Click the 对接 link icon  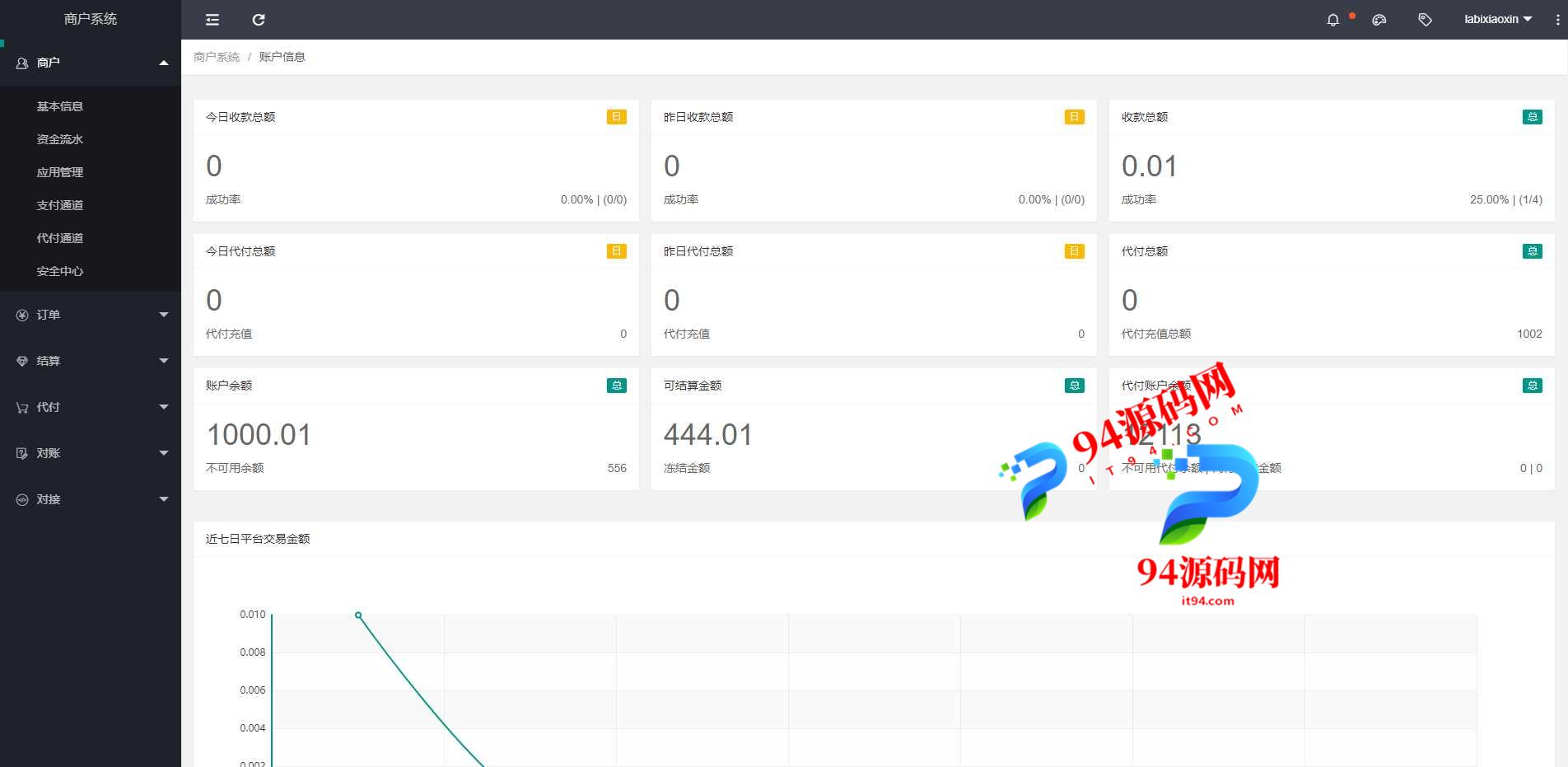[22, 499]
